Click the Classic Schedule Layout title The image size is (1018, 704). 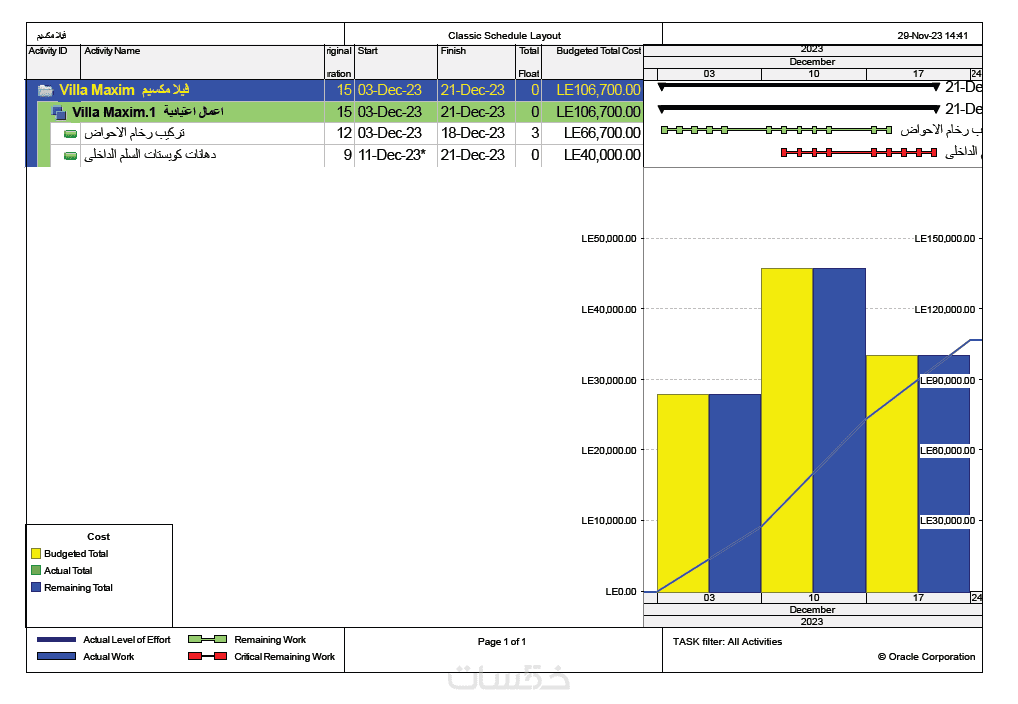coord(504,36)
